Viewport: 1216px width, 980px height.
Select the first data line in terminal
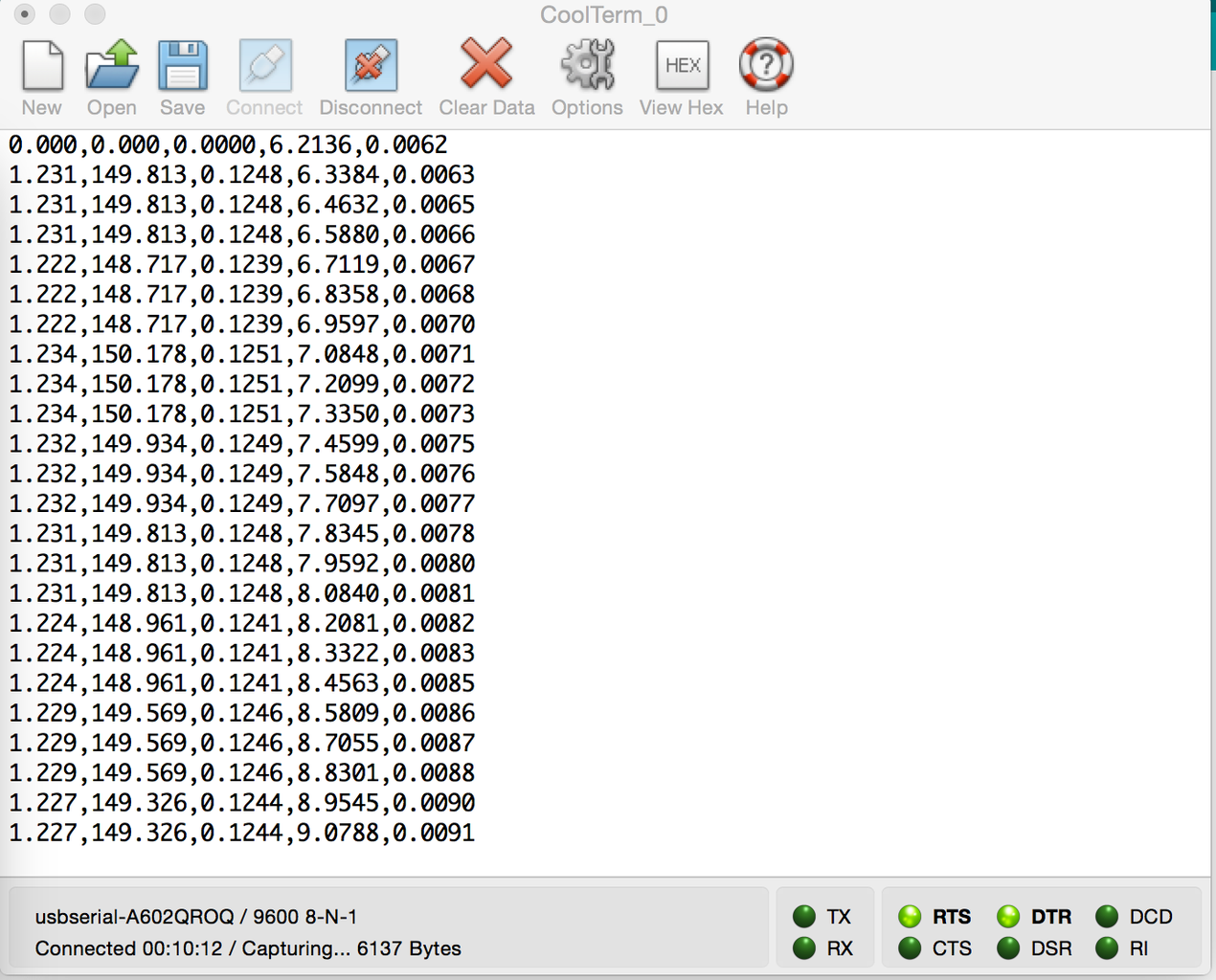[227, 145]
